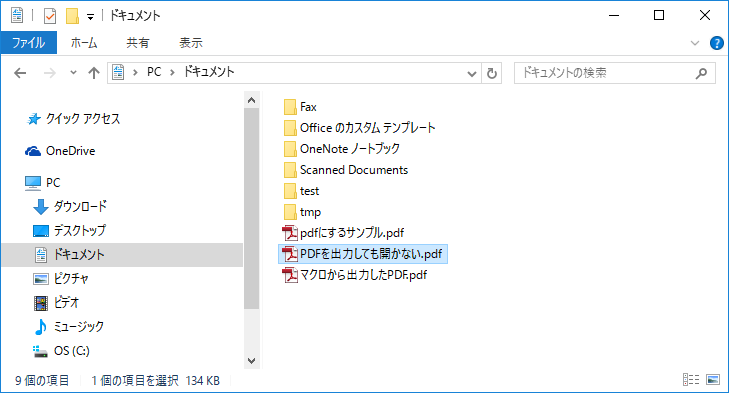Screen dimensions: 729x393
Task: Switch to the 表示 ribbon tab
Action: pos(191,43)
